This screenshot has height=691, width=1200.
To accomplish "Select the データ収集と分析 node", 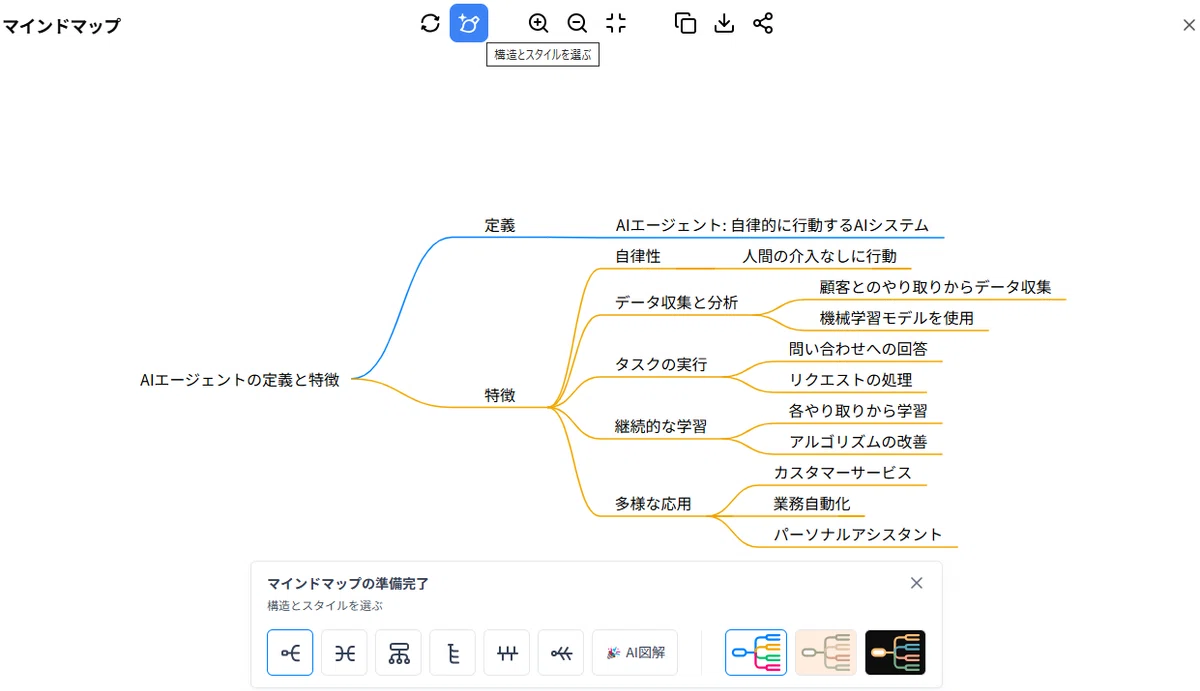I will pos(676,302).
